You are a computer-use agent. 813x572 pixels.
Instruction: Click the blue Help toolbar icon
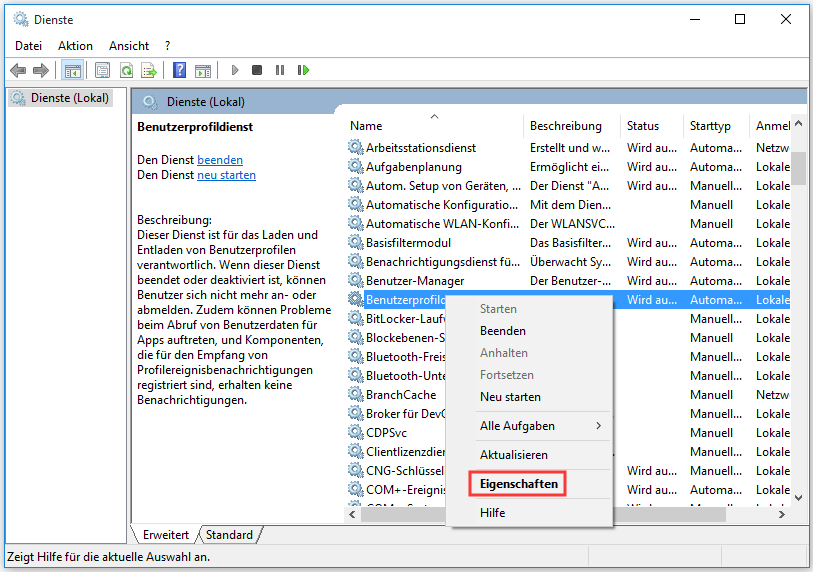pos(179,70)
